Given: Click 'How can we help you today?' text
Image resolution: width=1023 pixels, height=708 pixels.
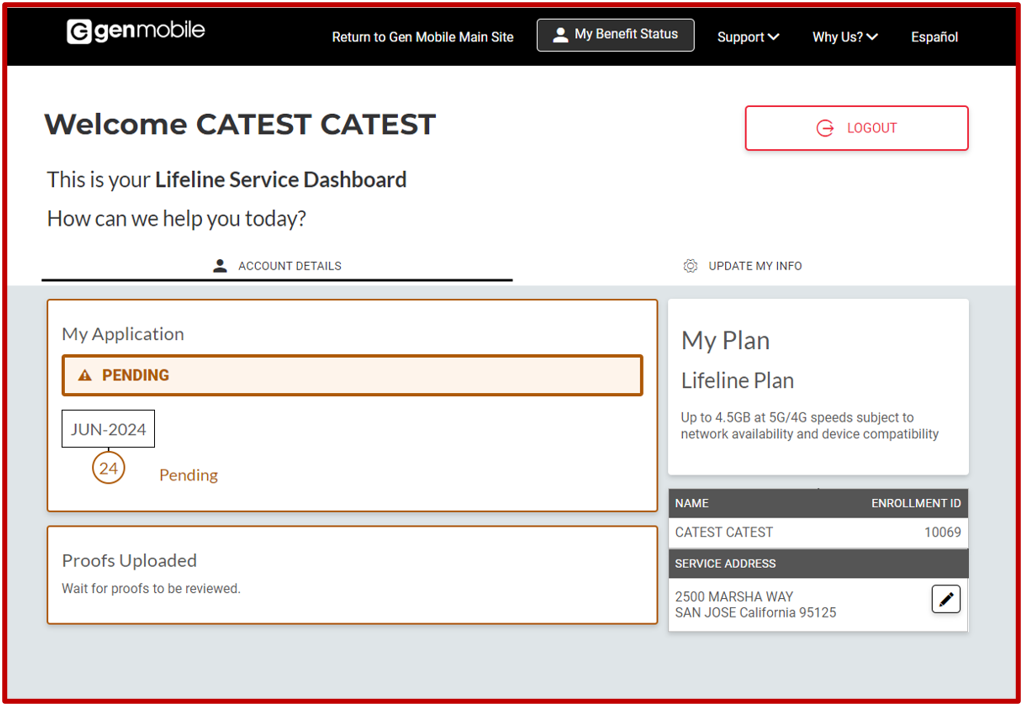Looking at the screenshot, I should (x=176, y=219).
